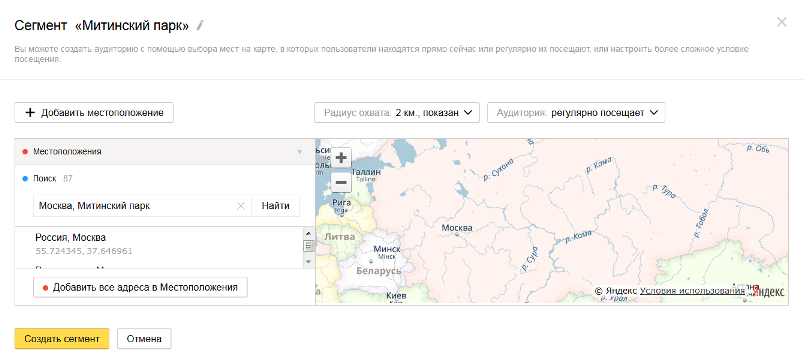Screen dimensions: 803x360
Task: Click the Таллин label on the map
Action: point(366,172)
